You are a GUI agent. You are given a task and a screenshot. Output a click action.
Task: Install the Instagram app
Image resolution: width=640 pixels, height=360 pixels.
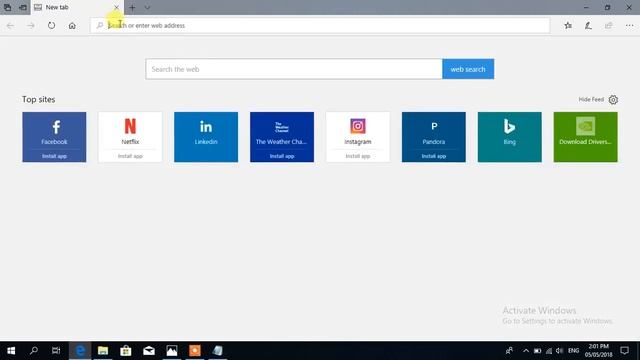(x=358, y=156)
